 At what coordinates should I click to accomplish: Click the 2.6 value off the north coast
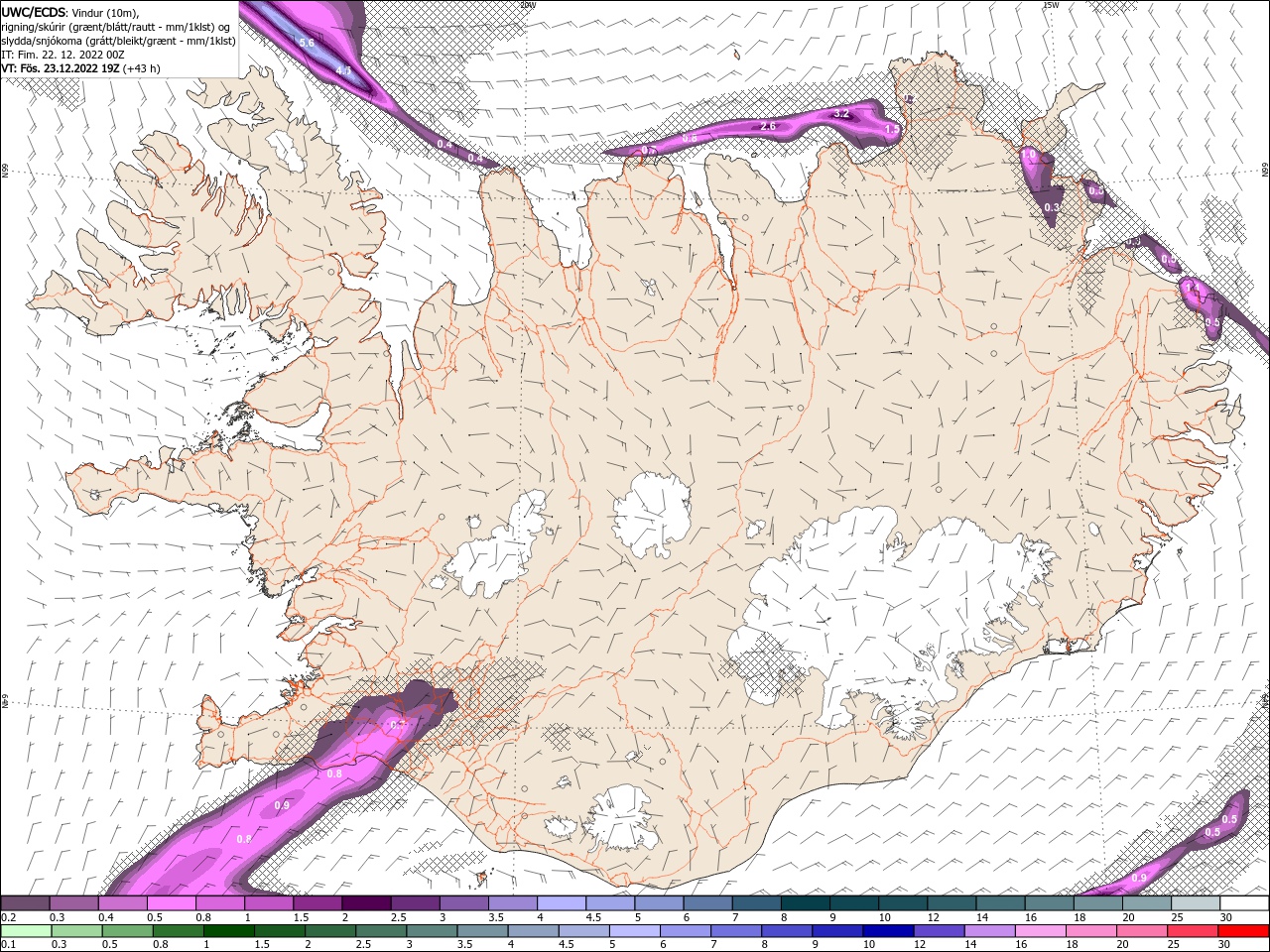(x=767, y=126)
